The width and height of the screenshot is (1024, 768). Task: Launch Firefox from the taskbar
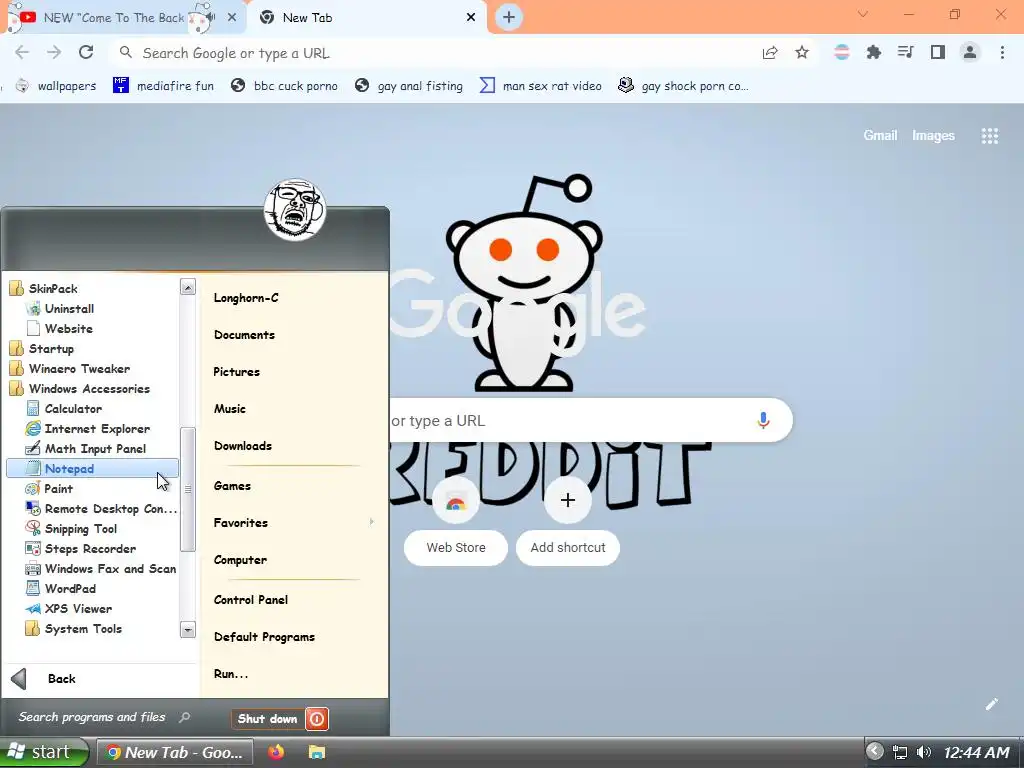(276, 752)
